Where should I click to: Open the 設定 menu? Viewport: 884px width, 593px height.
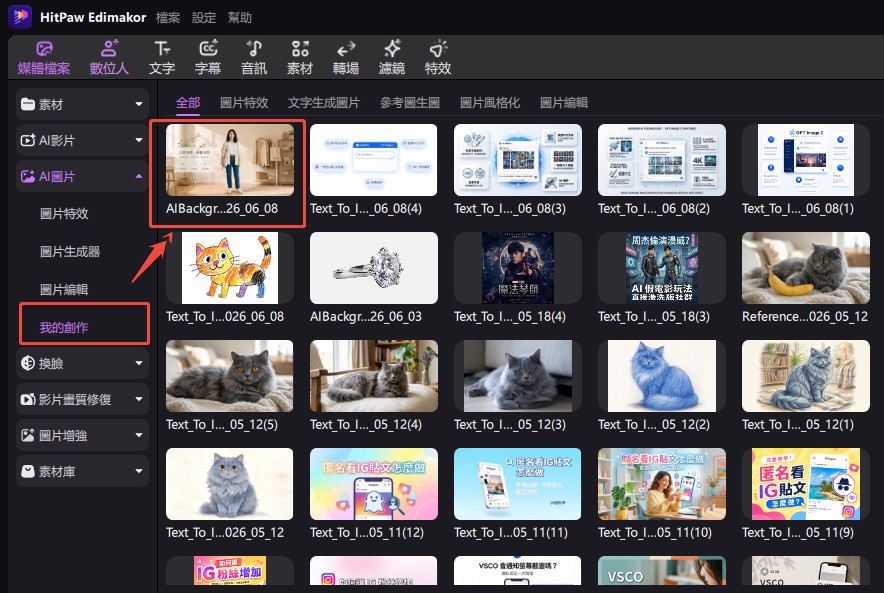click(204, 17)
